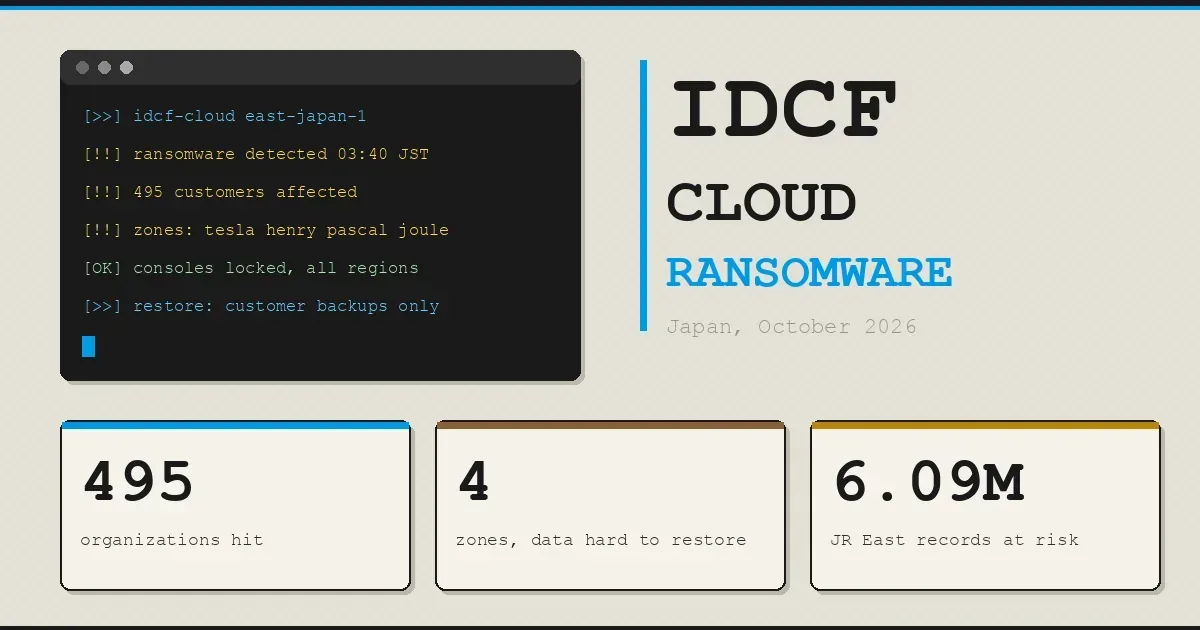The height and width of the screenshot is (630, 1200).
Task: Click the '4' zones statistic
Action: tap(473, 482)
